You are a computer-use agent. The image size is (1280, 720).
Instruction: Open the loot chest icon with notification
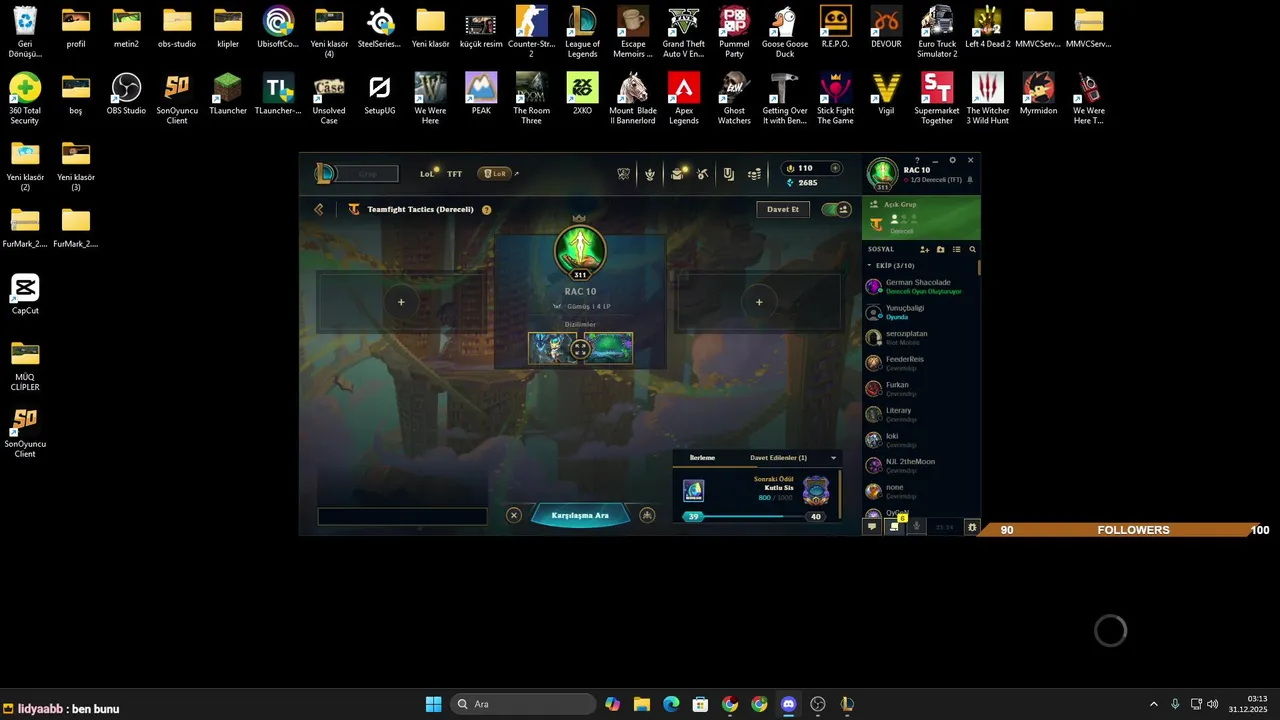[x=677, y=174]
